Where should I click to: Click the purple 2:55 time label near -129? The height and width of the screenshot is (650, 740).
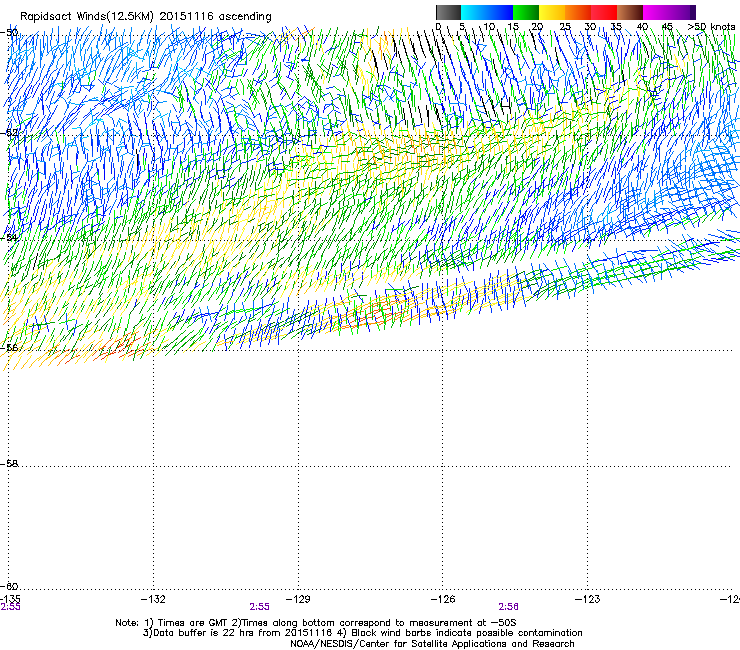click(x=260, y=607)
